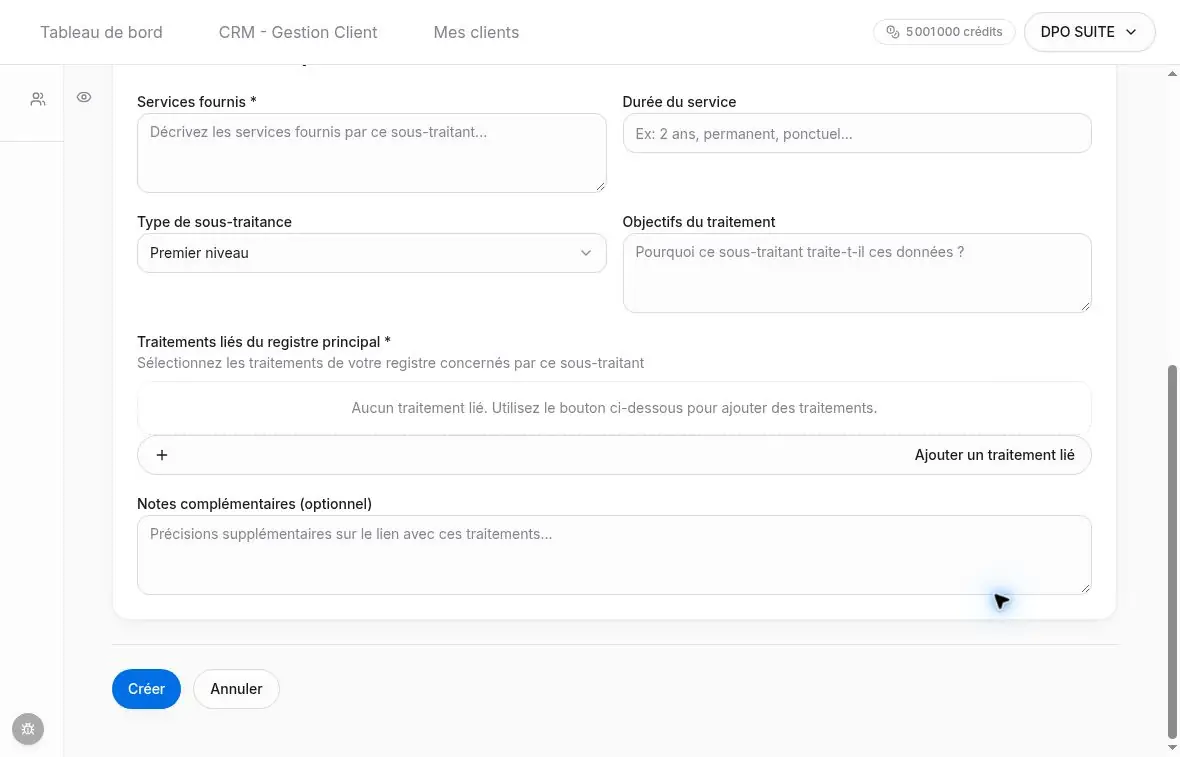Click the scrollbar up arrow

tap(1172, 74)
